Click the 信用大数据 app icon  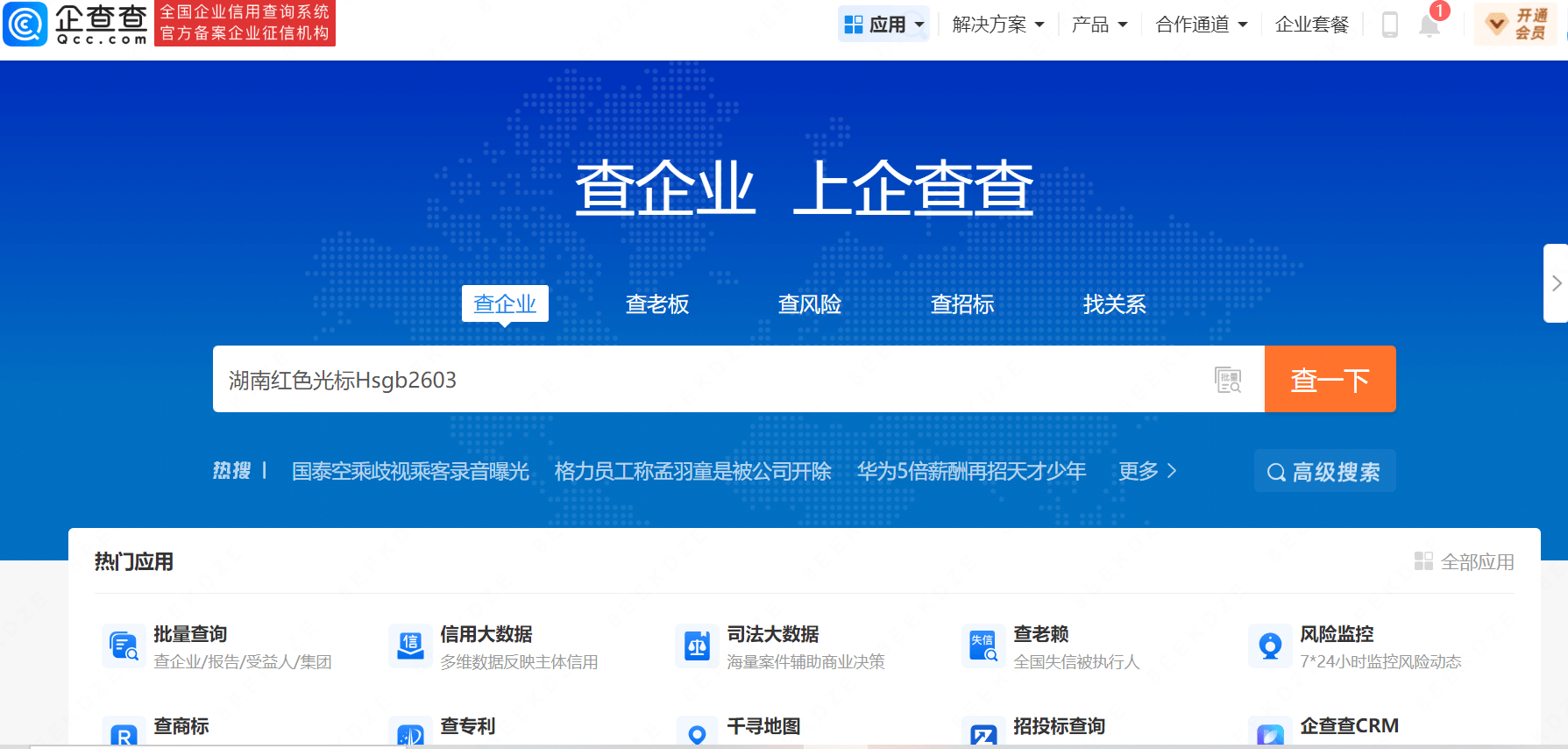[410, 646]
